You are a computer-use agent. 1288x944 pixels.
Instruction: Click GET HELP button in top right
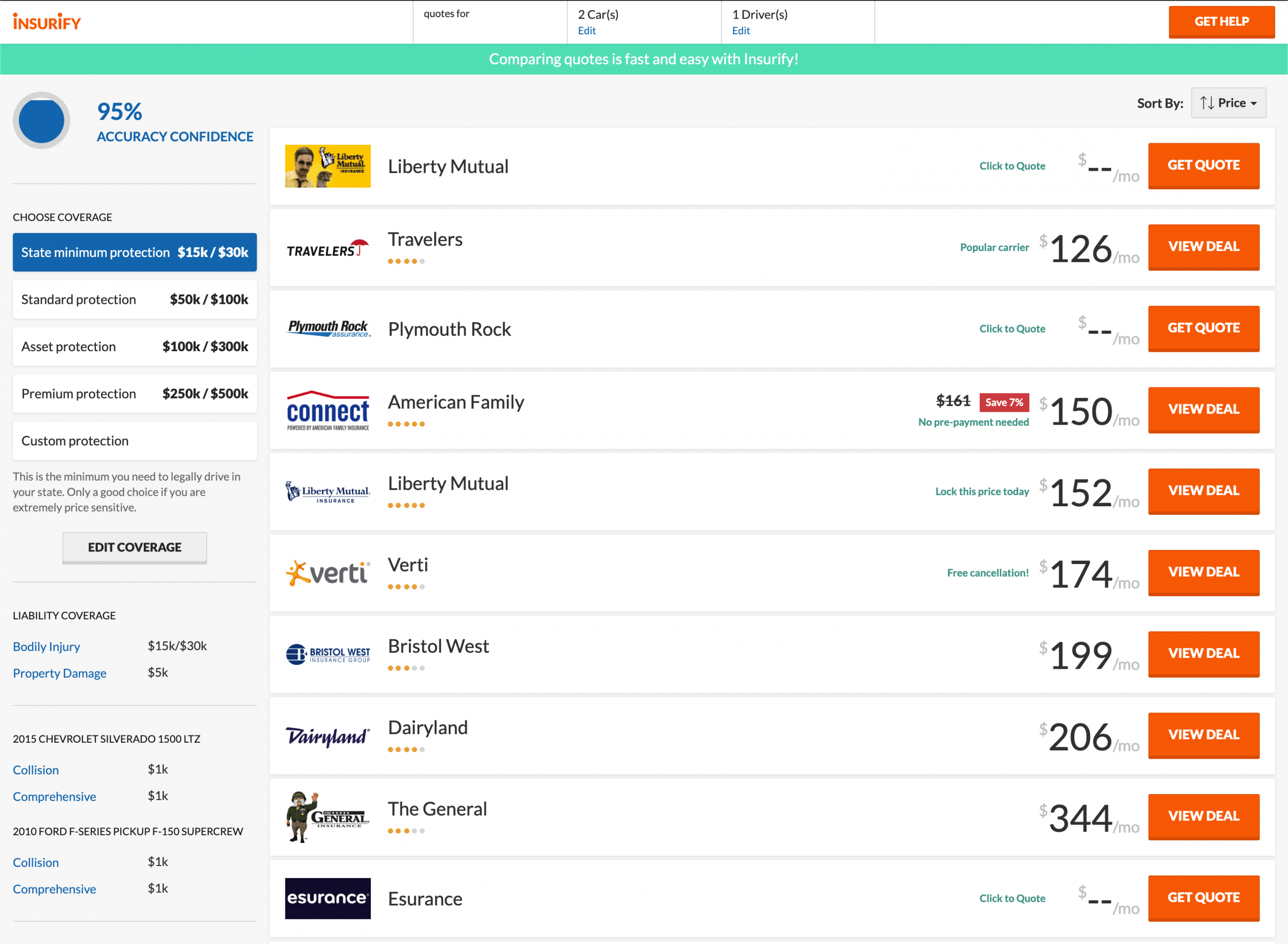pyautogui.click(x=1221, y=22)
